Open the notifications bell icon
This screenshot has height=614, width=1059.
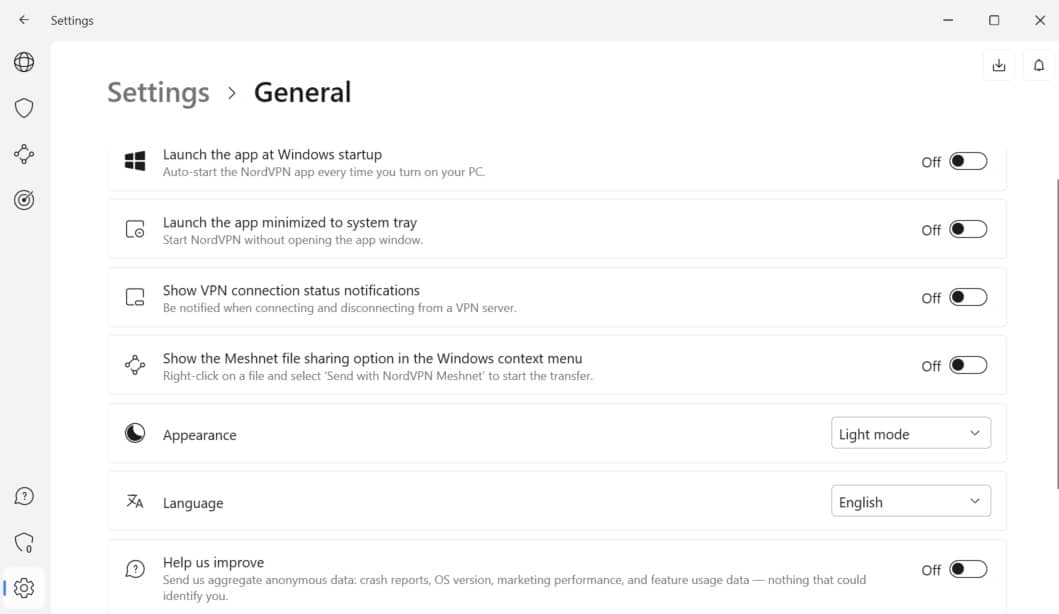pyautogui.click(x=1039, y=66)
